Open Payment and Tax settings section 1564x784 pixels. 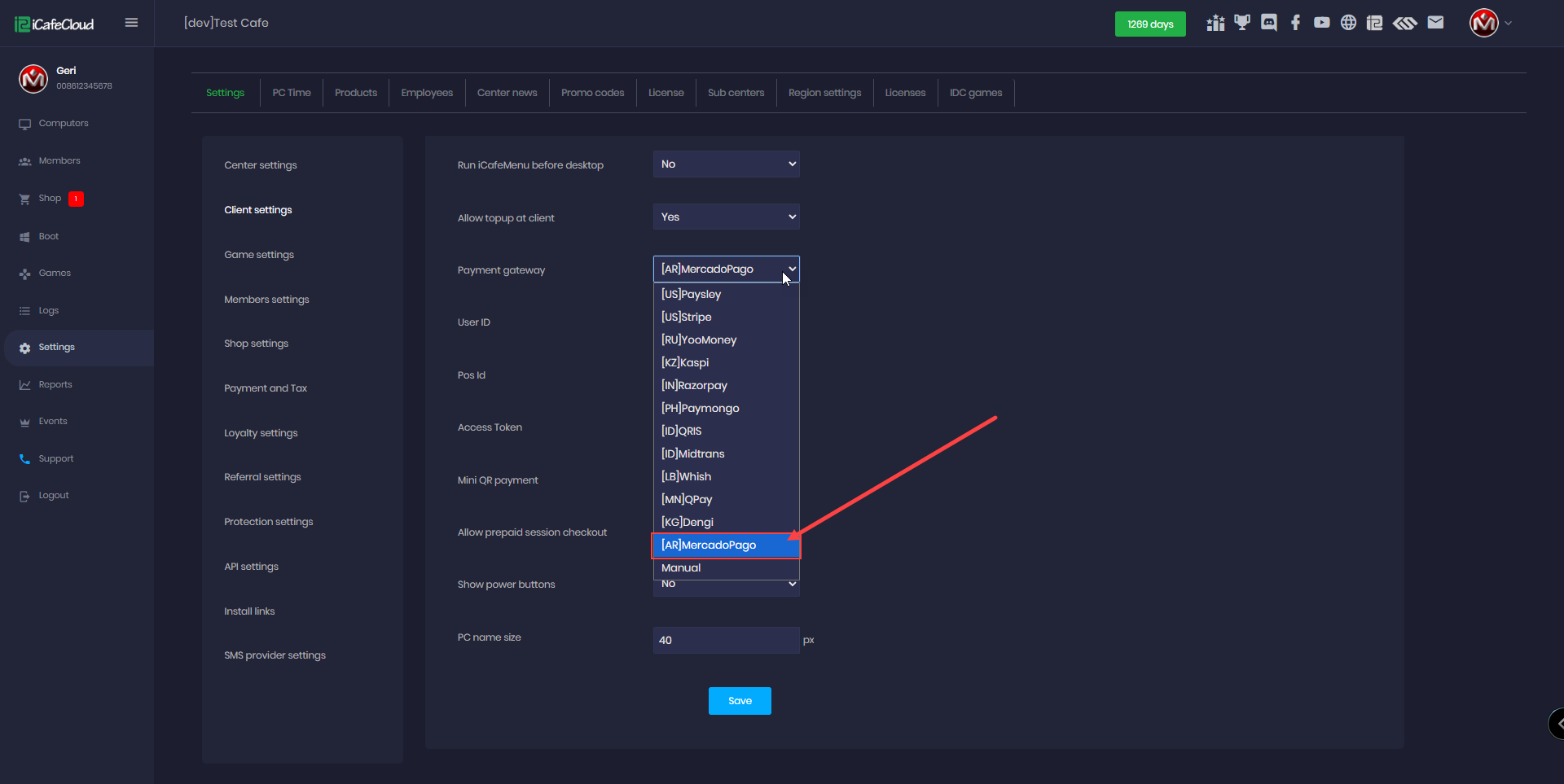[x=266, y=388]
